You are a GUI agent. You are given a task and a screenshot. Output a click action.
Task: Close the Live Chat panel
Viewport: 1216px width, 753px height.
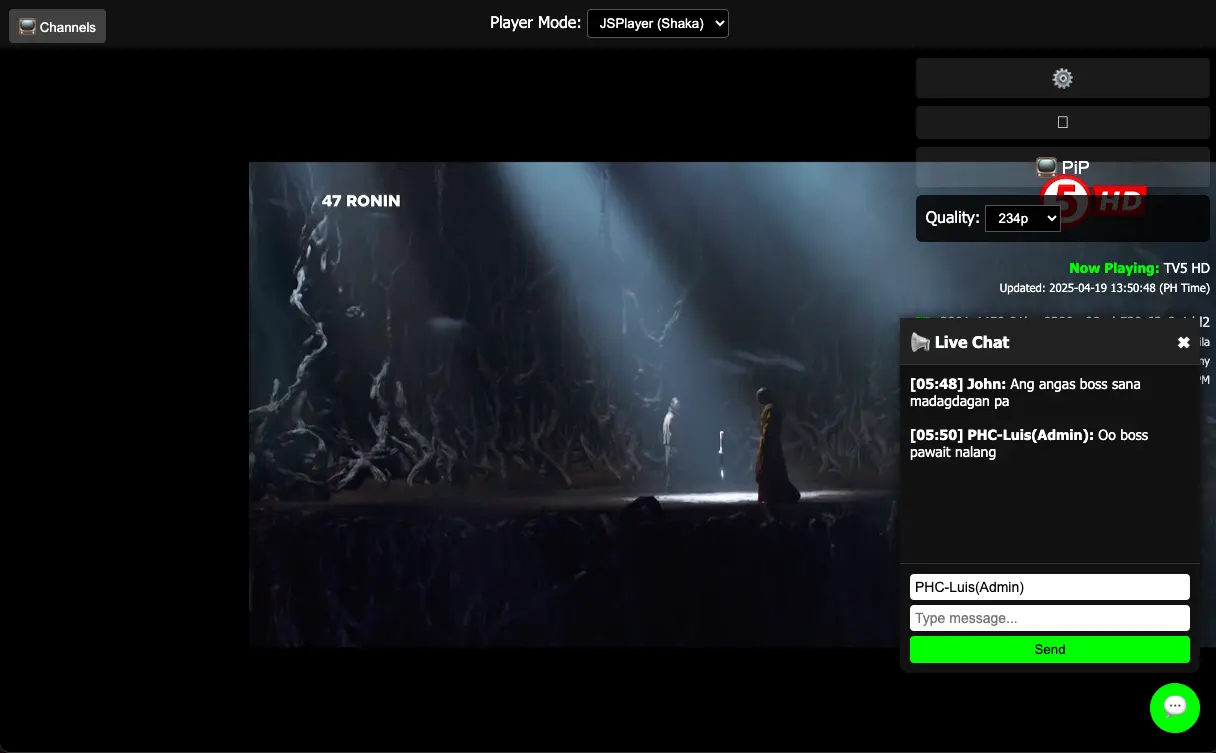point(1183,342)
